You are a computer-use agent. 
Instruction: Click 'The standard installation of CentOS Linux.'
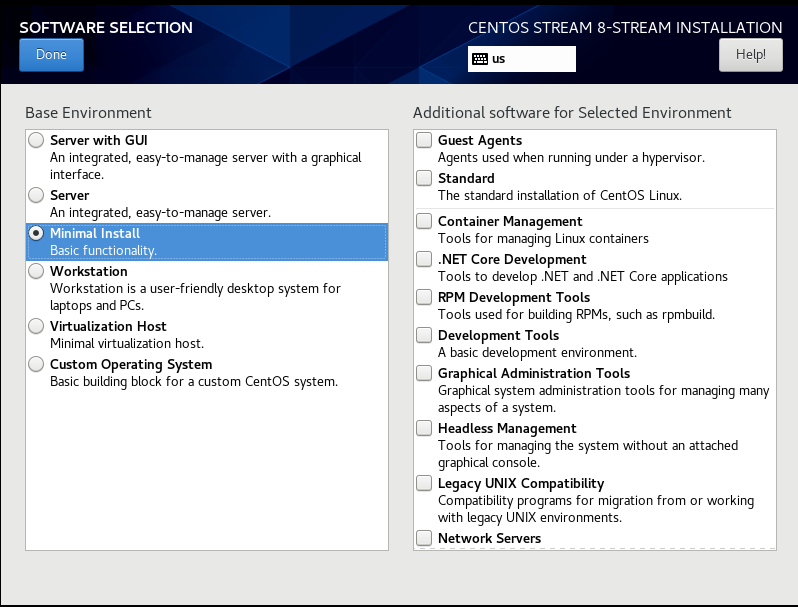coord(560,195)
